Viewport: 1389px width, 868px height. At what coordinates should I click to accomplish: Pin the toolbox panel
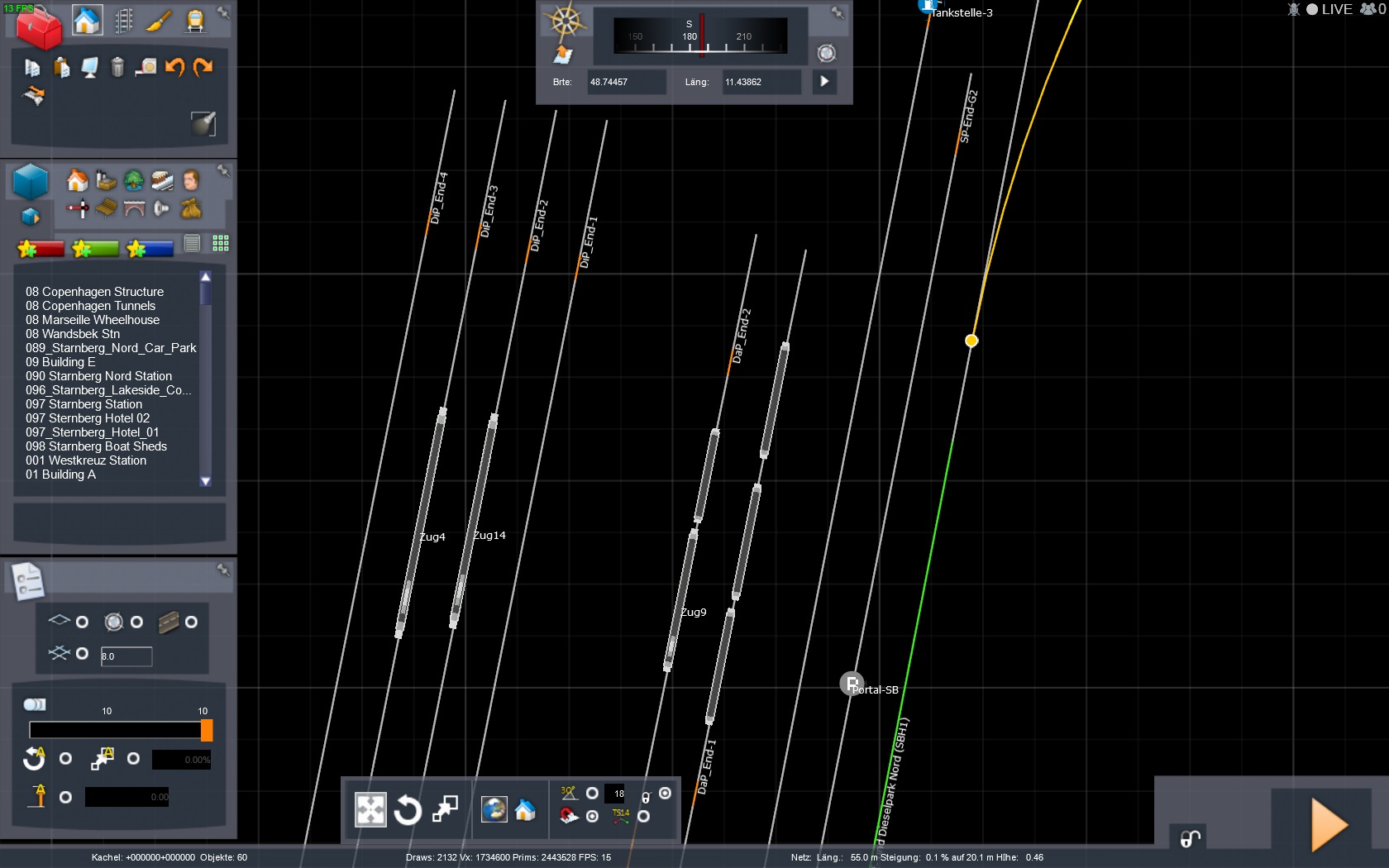coord(223,12)
